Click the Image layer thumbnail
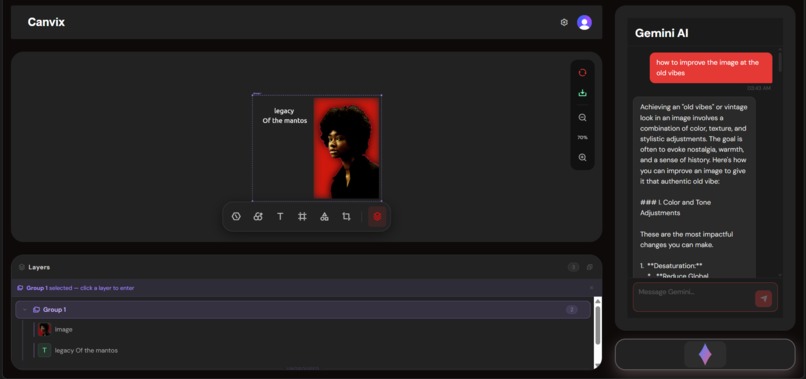 pos(44,329)
